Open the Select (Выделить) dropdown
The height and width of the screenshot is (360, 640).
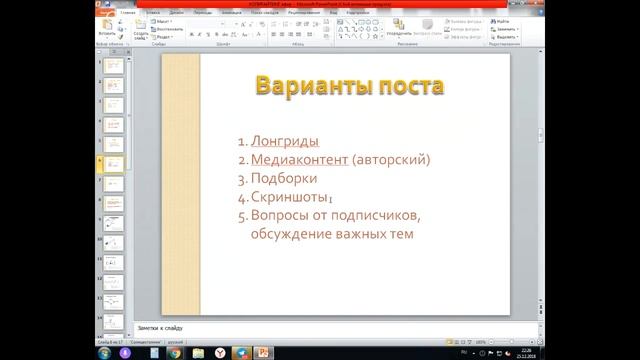[x=504, y=37]
